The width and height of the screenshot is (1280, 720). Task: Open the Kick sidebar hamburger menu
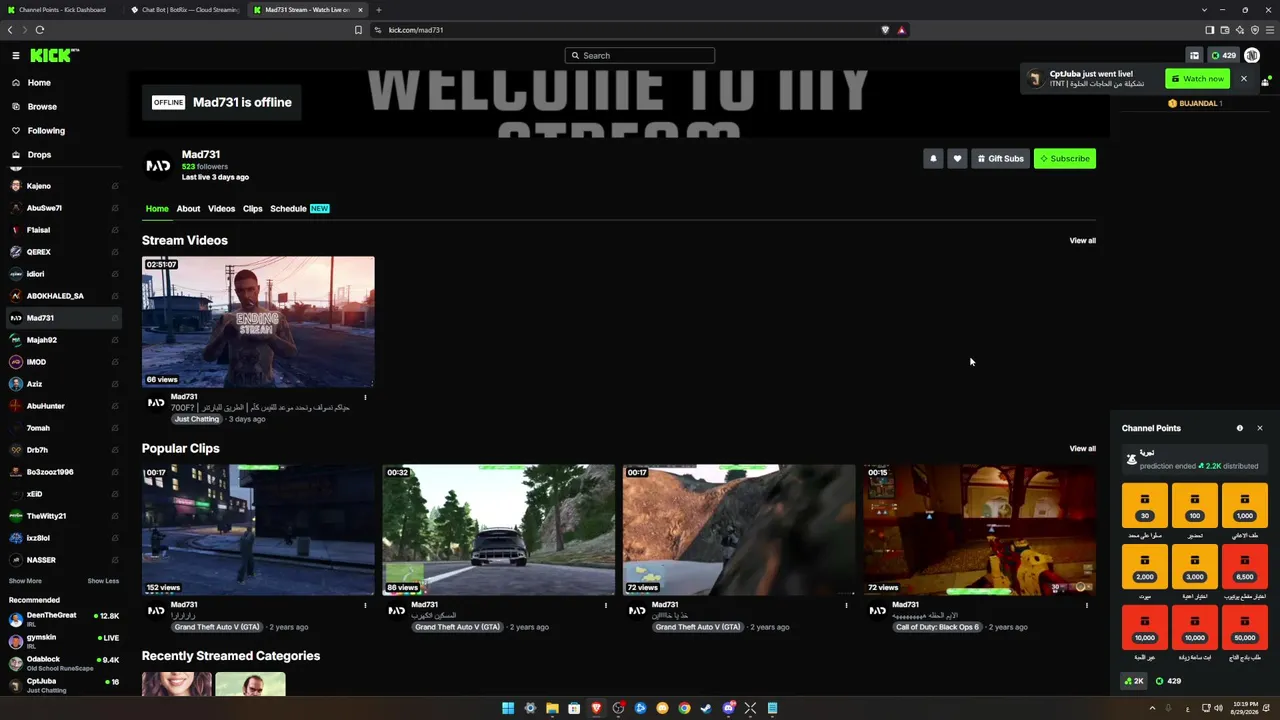click(16, 55)
